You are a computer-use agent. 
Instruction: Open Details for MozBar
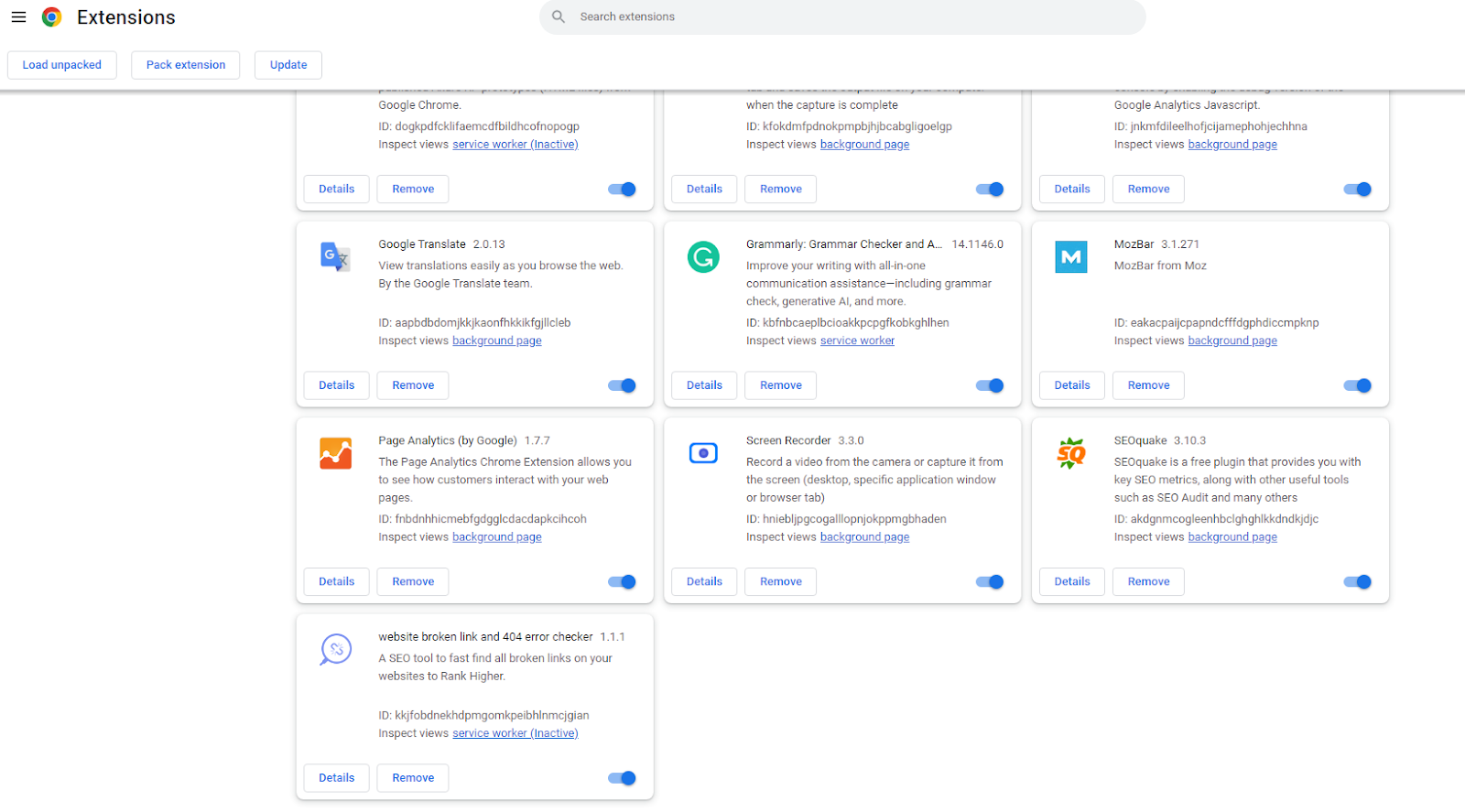point(1072,385)
